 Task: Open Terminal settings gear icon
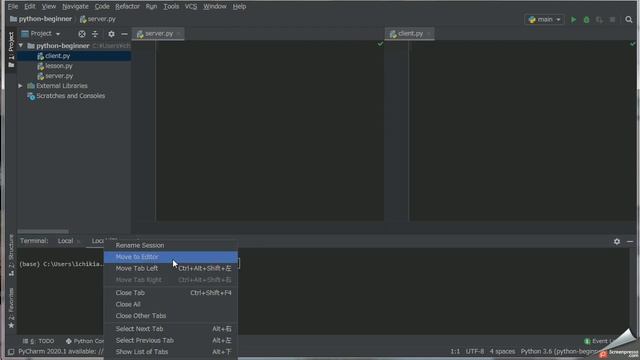click(617, 242)
